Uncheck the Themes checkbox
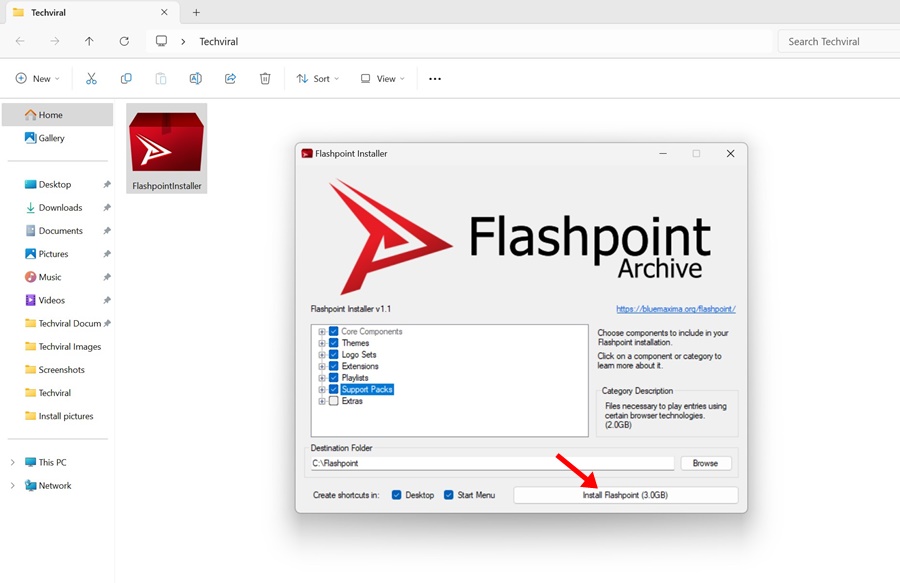Image resolution: width=900 pixels, height=583 pixels. click(x=333, y=343)
